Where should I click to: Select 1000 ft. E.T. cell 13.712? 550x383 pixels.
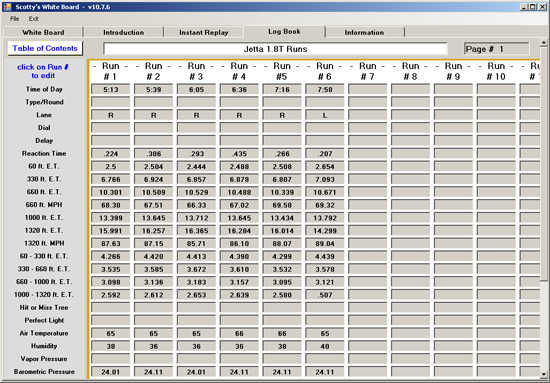coord(196,218)
